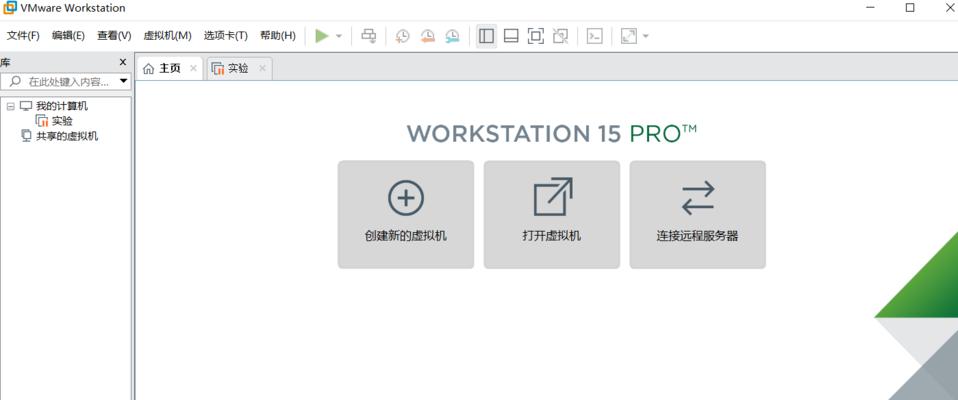Open the library search filter dropdown
The image size is (958, 400).
tap(123, 81)
